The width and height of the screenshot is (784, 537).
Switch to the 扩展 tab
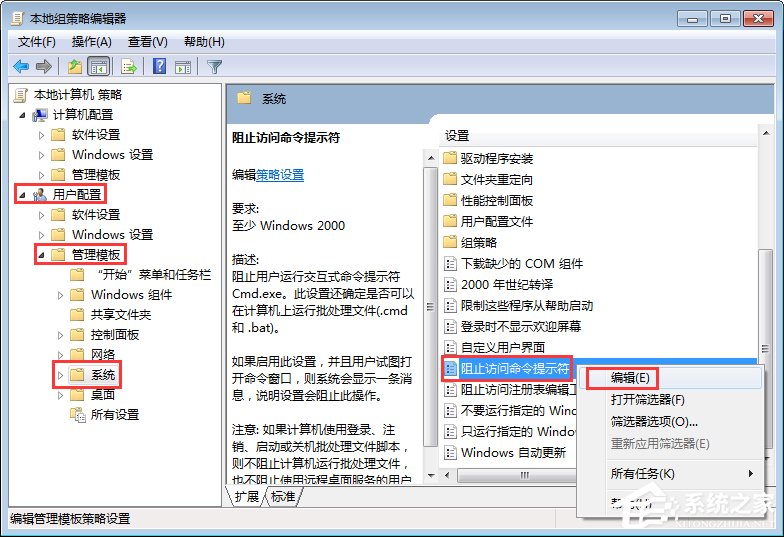click(246, 496)
